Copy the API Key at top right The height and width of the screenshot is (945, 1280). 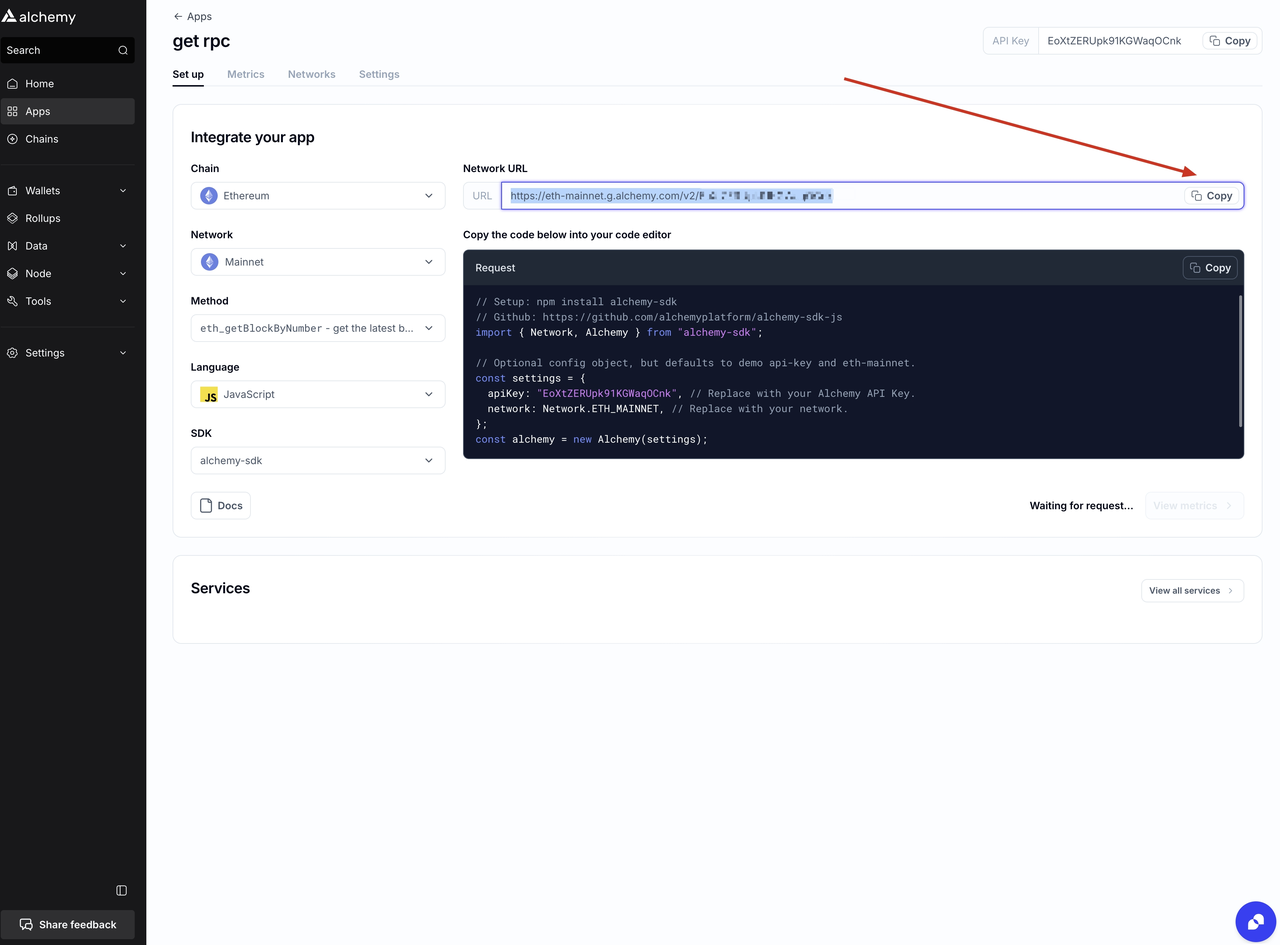[1229, 41]
